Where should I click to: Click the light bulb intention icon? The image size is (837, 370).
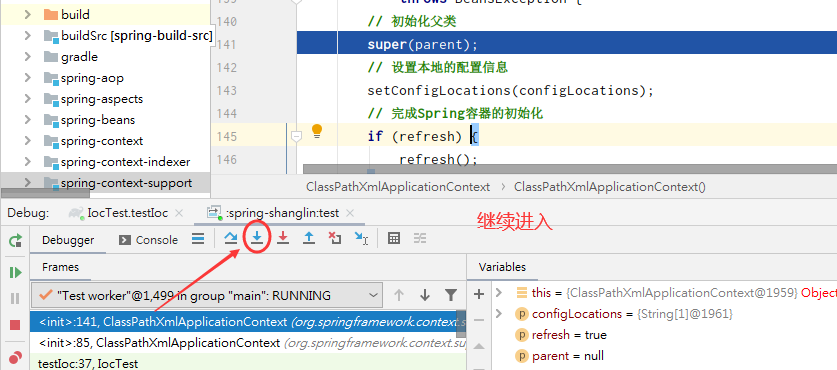[317, 131]
